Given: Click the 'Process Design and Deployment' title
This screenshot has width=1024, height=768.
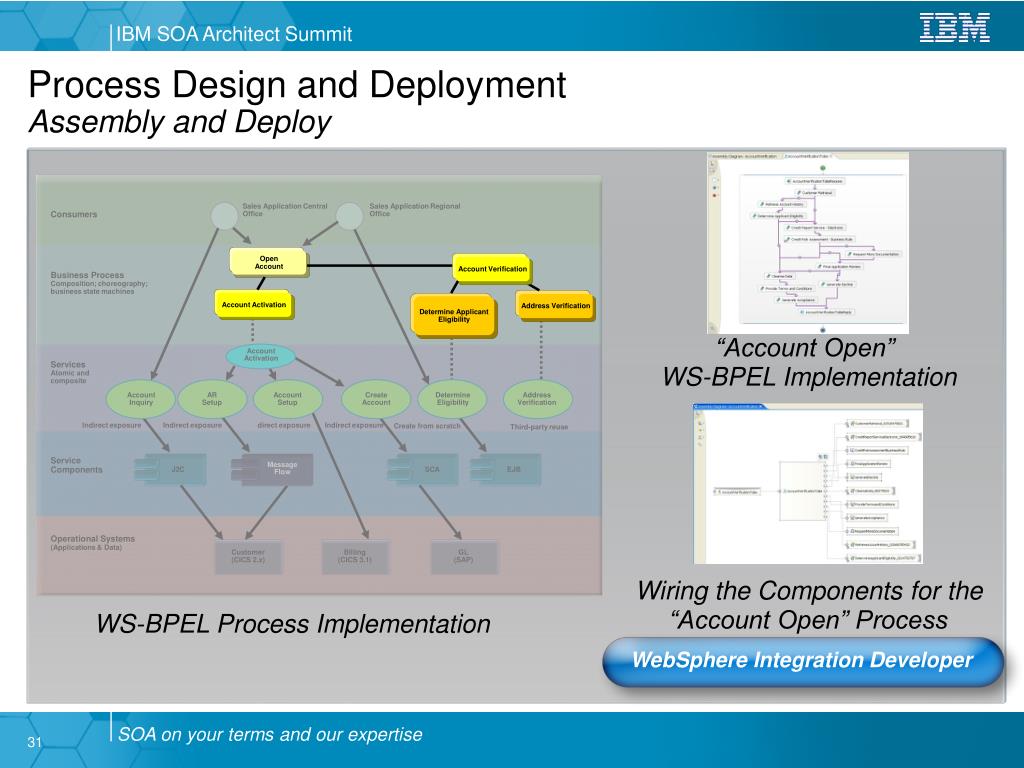Looking at the screenshot, I should [x=297, y=85].
